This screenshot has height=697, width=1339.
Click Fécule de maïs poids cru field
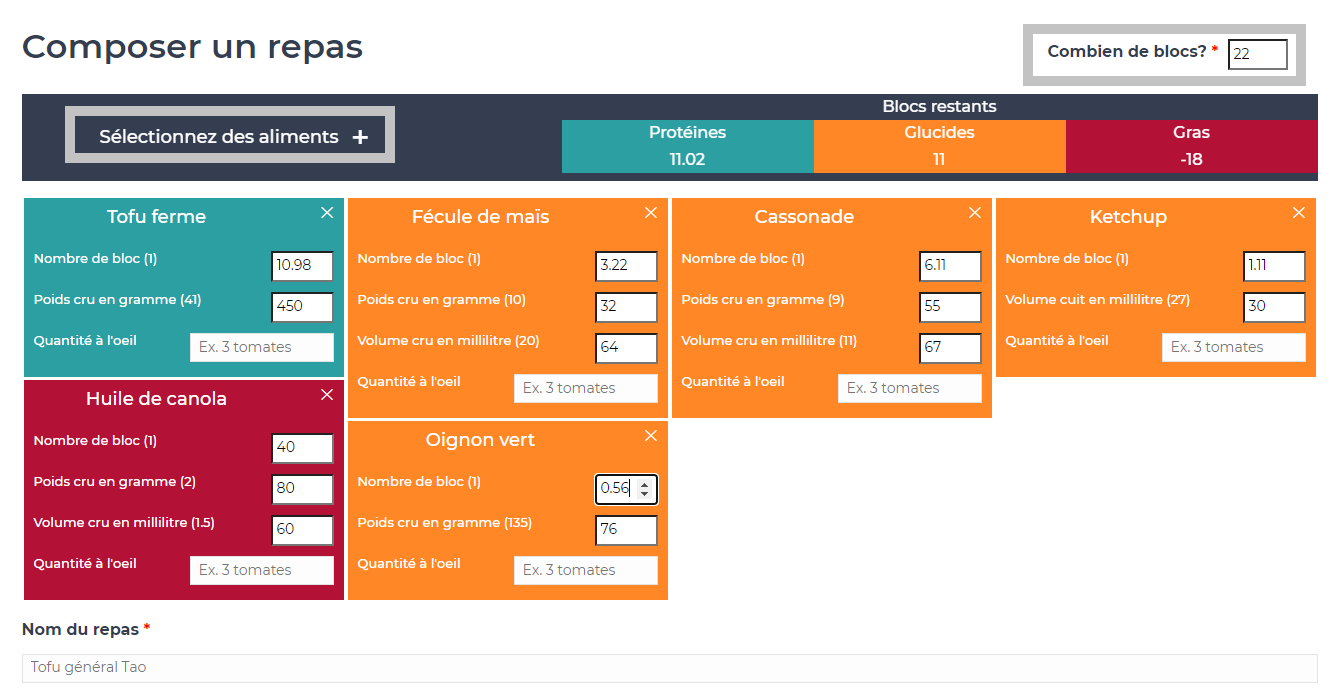(626, 307)
